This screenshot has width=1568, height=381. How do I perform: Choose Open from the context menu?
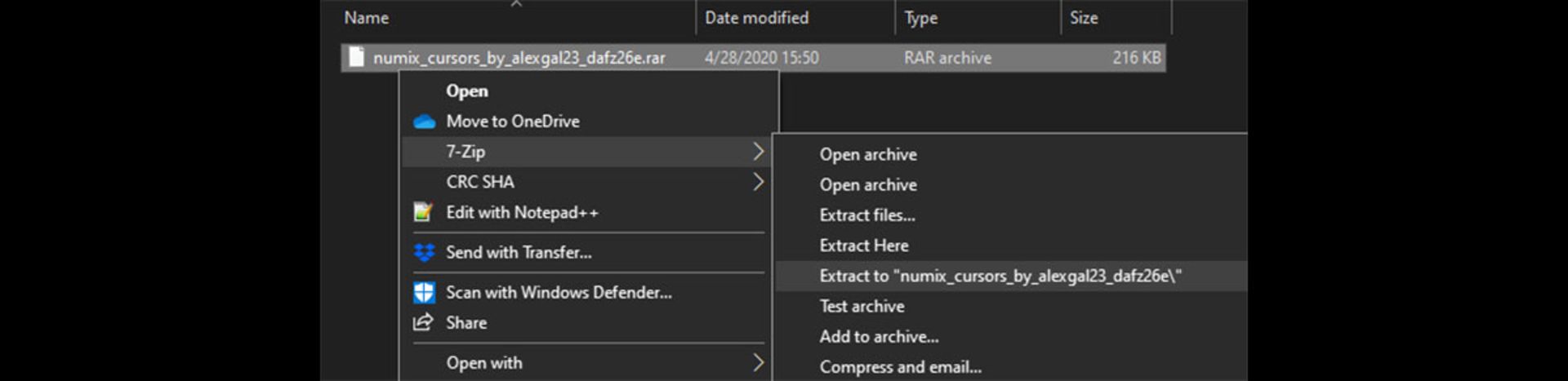pyautogui.click(x=467, y=91)
